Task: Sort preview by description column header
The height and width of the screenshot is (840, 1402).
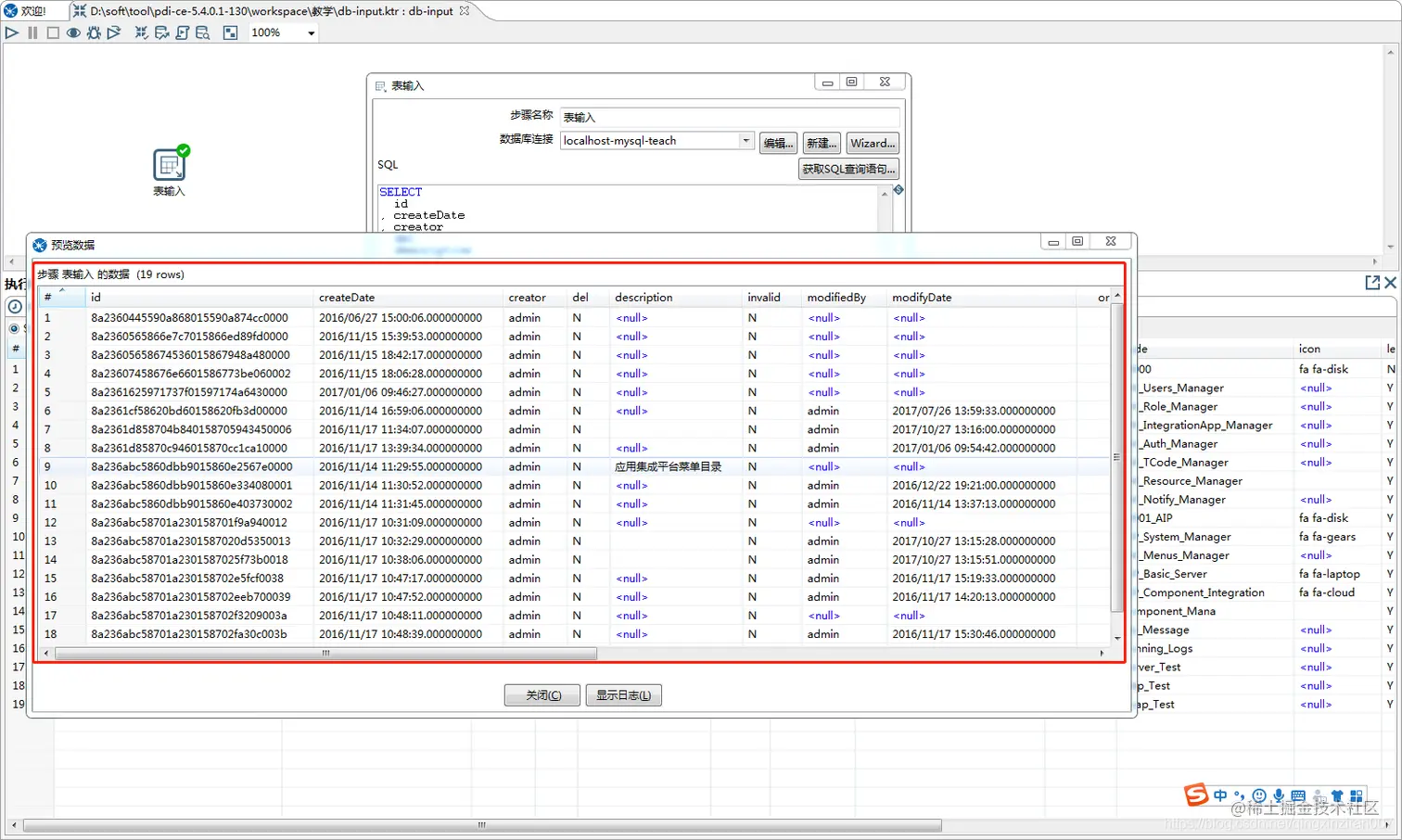Action: click(x=677, y=298)
